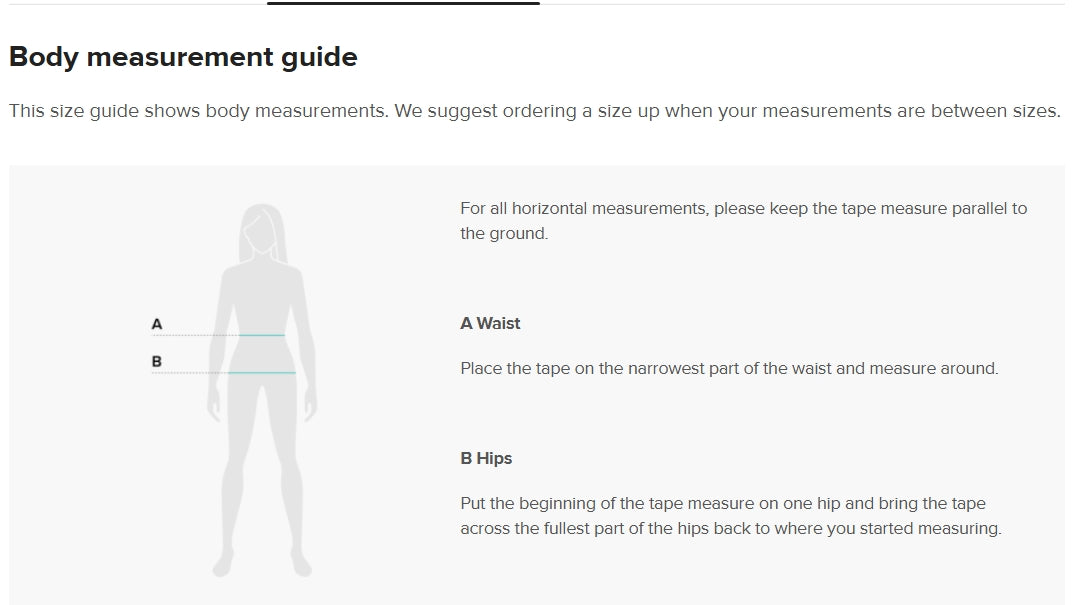
Task: Click the silhouette's head
Action: 262,230
